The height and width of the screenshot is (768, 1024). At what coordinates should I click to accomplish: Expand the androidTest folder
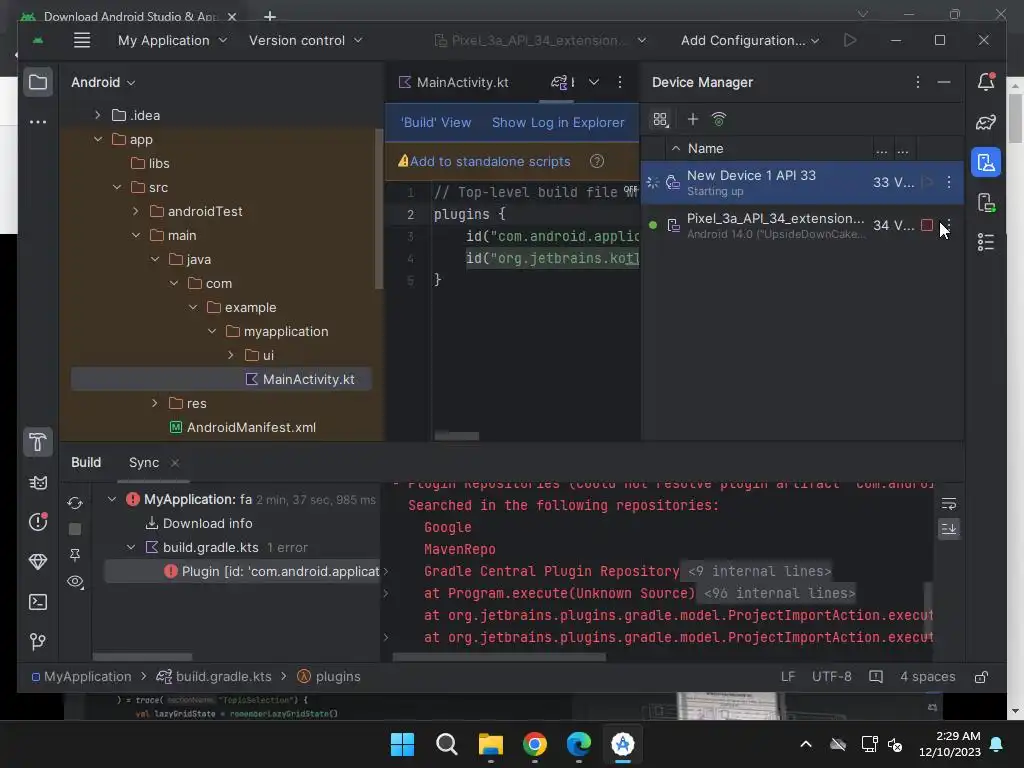[x=136, y=211]
